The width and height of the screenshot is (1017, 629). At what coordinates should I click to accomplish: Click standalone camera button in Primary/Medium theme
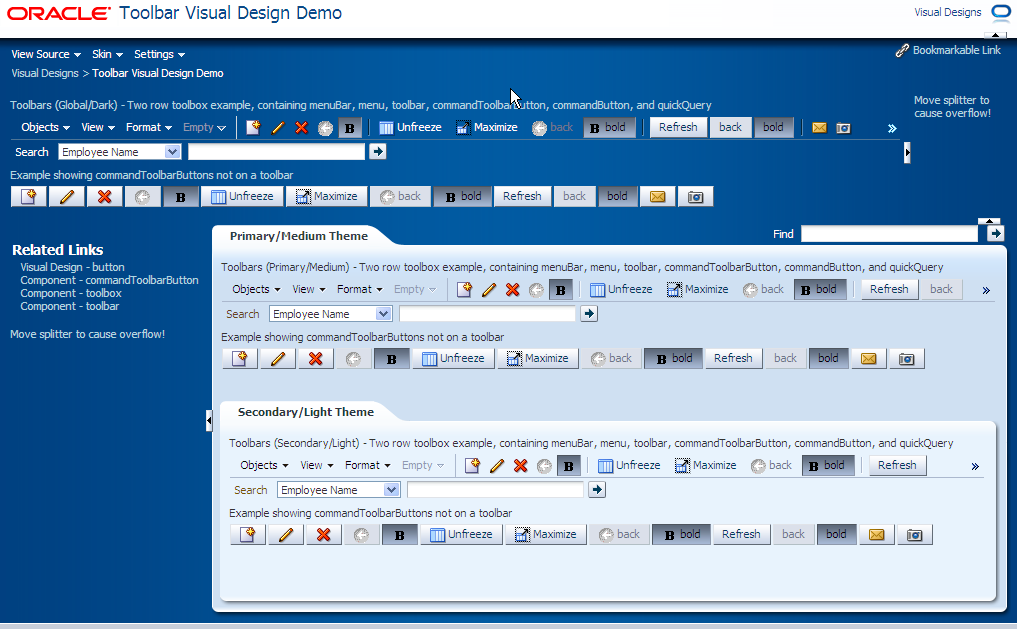(907, 359)
